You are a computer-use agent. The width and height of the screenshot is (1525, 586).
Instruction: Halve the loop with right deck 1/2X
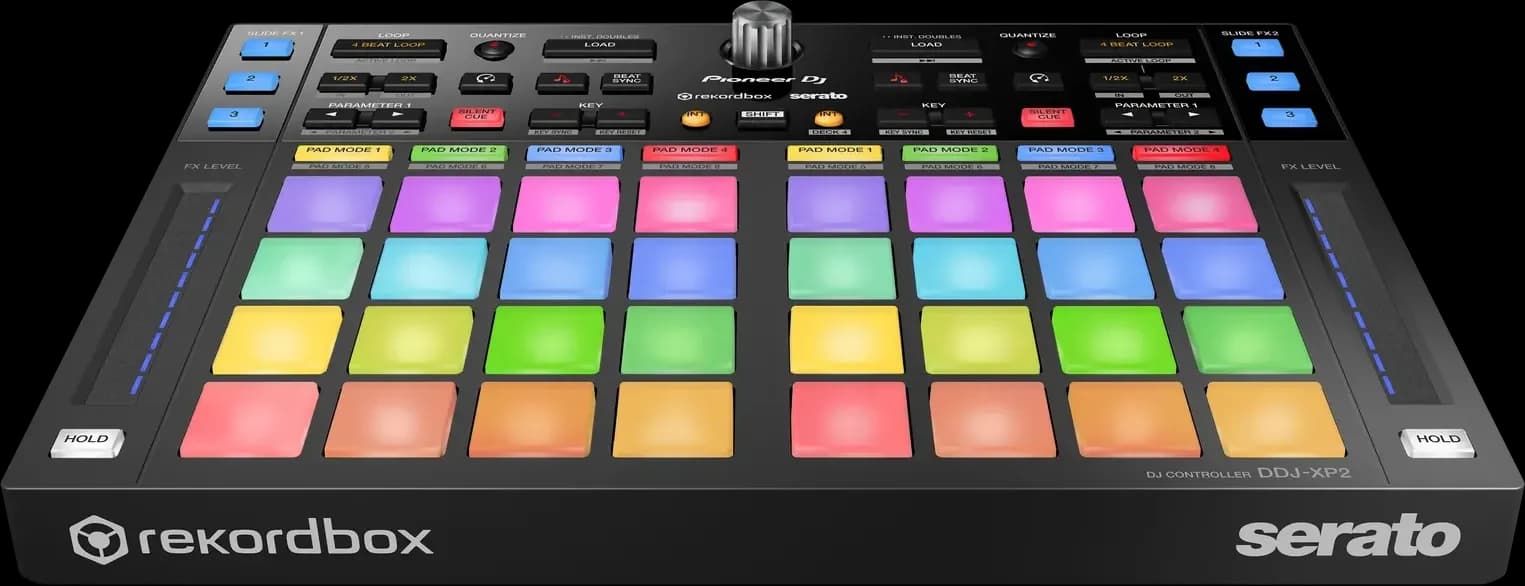(1116, 80)
